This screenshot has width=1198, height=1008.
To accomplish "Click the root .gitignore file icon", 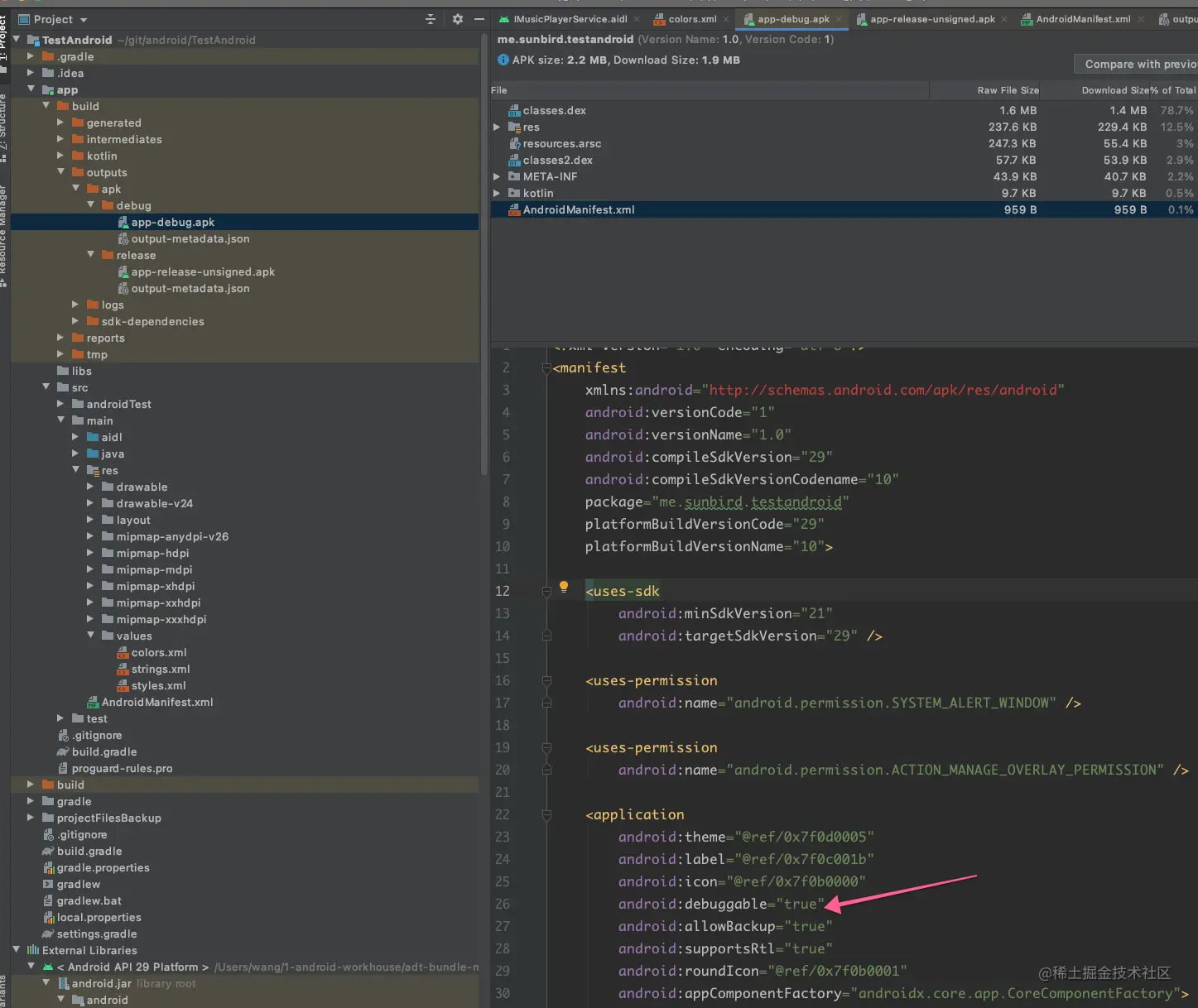I will [x=49, y=834].
